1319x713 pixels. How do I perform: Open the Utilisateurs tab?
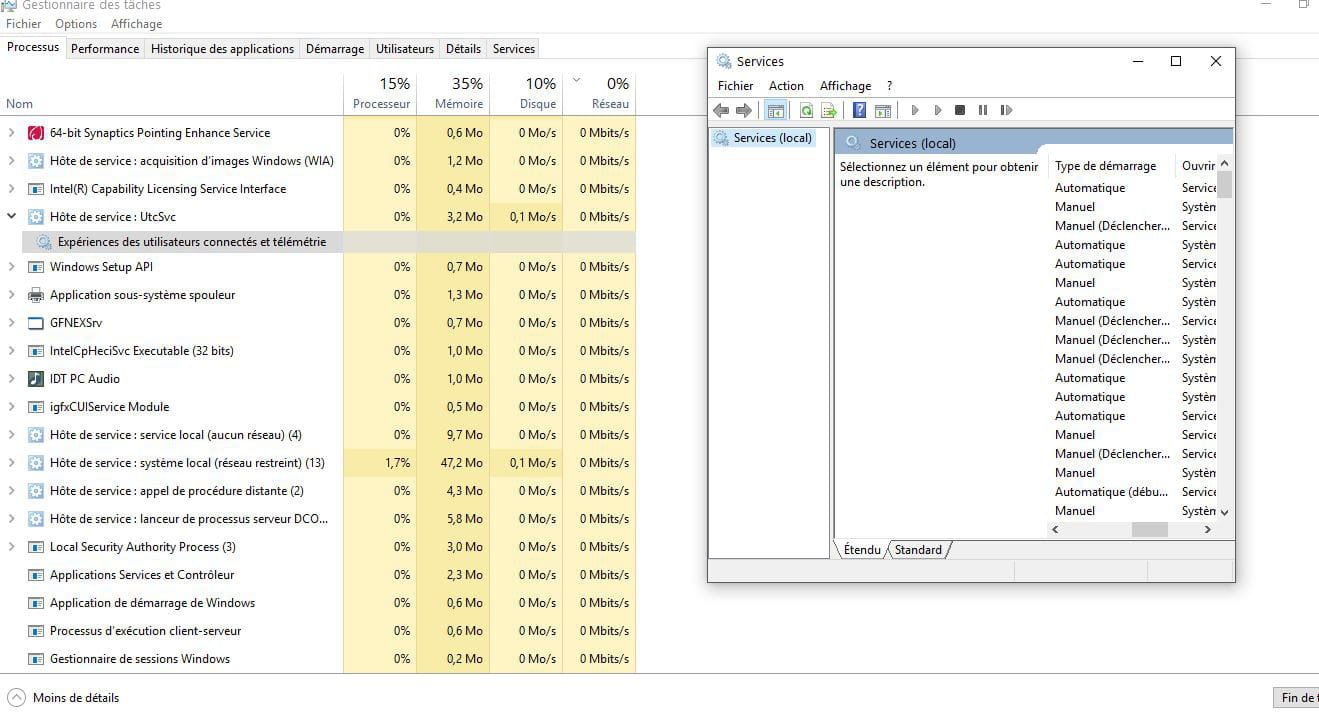pos(405,49)
